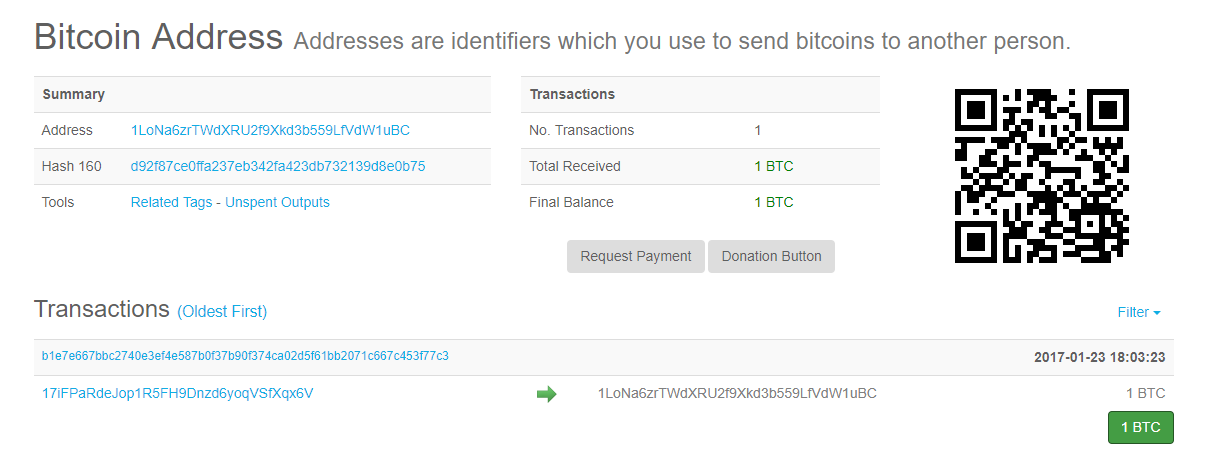The height and width of the screenshot is (463, 1210).
Task: Click the Request Payment button
Action: (x=636, y=256)
